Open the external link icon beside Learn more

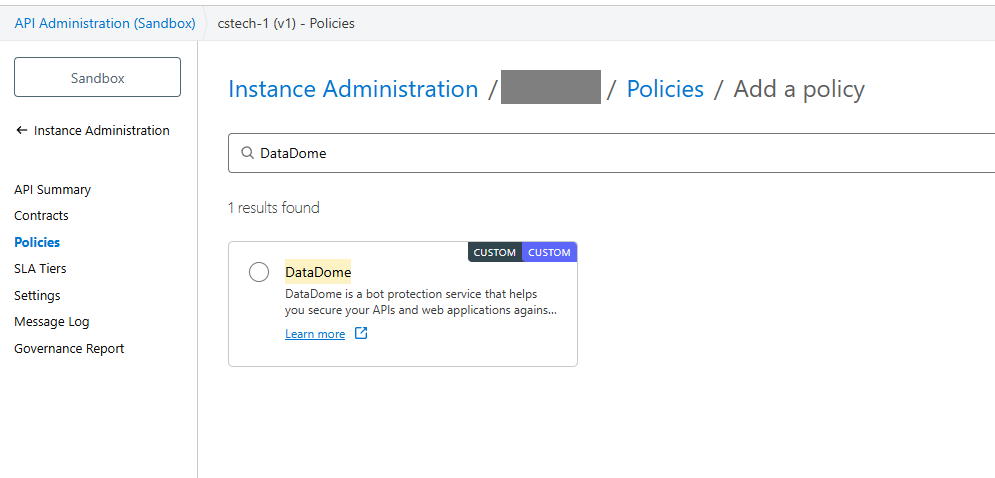[361, 333]
